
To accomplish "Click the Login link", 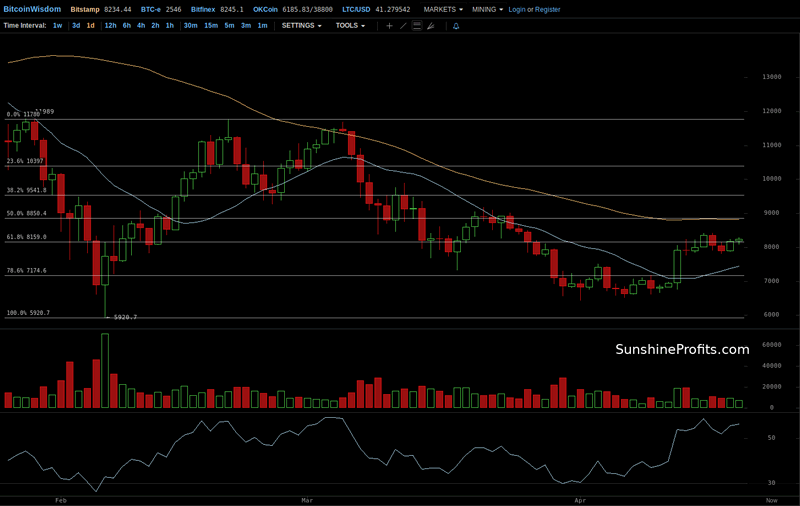I will pos(517,10).
